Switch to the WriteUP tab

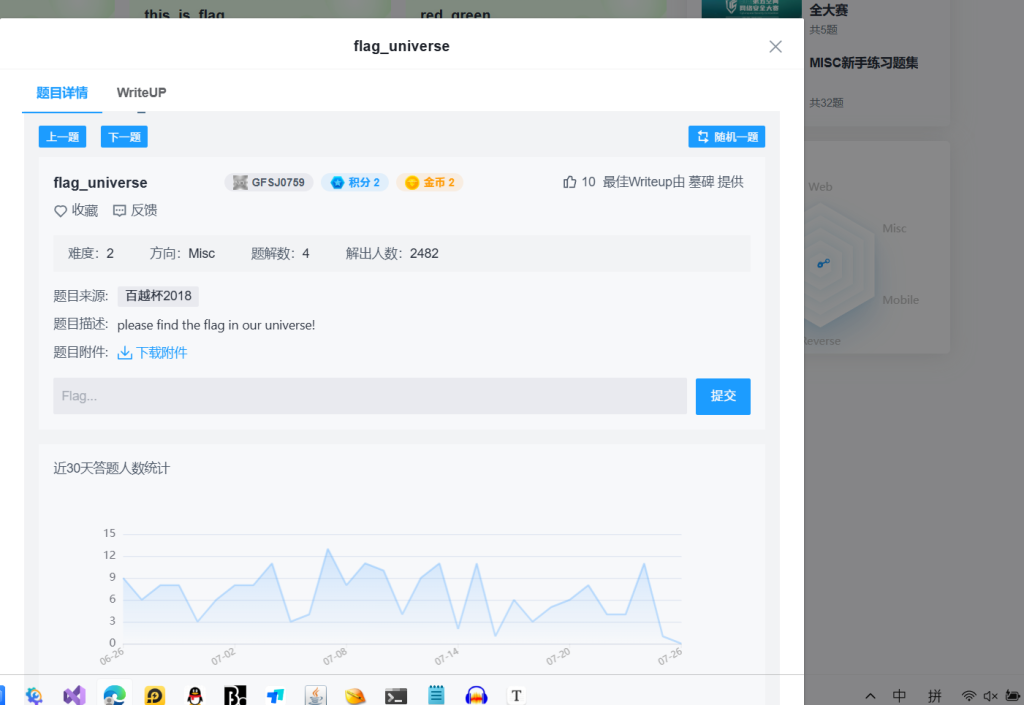[141, 93]
